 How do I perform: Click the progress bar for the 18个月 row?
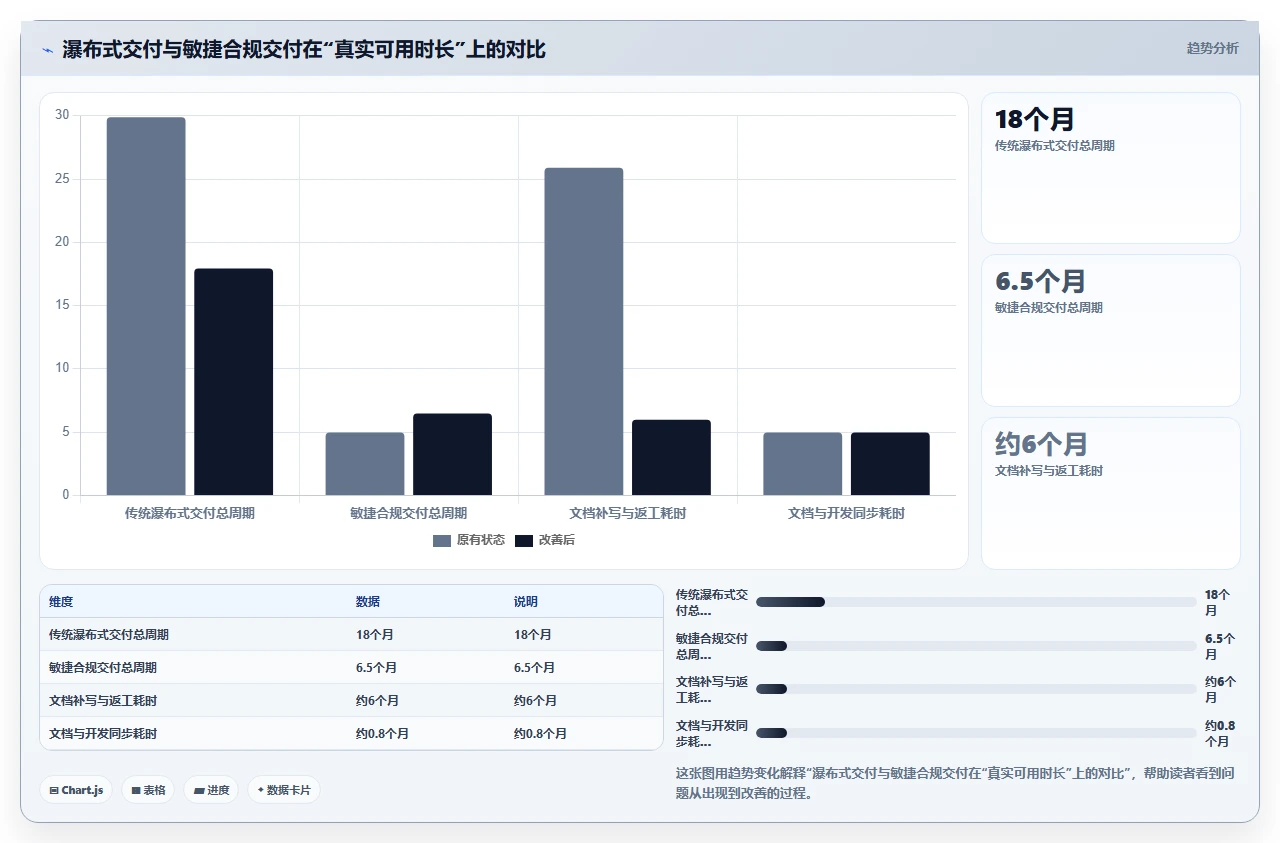976,602
